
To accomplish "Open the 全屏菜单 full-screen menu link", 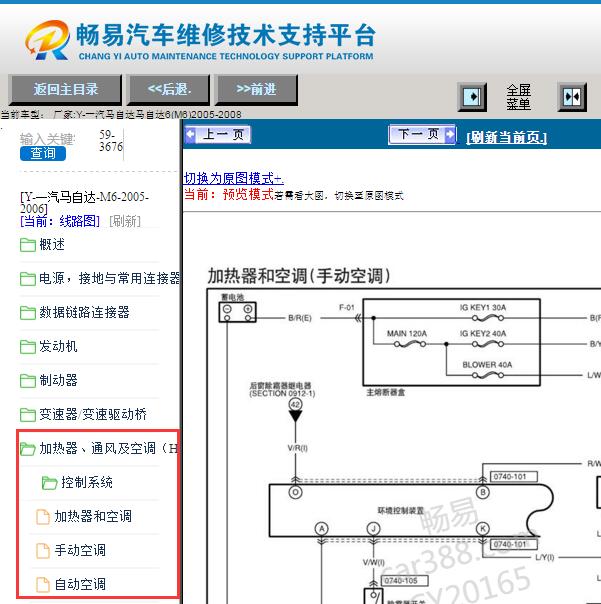I will pyautogui.click(x=518, y=97).
